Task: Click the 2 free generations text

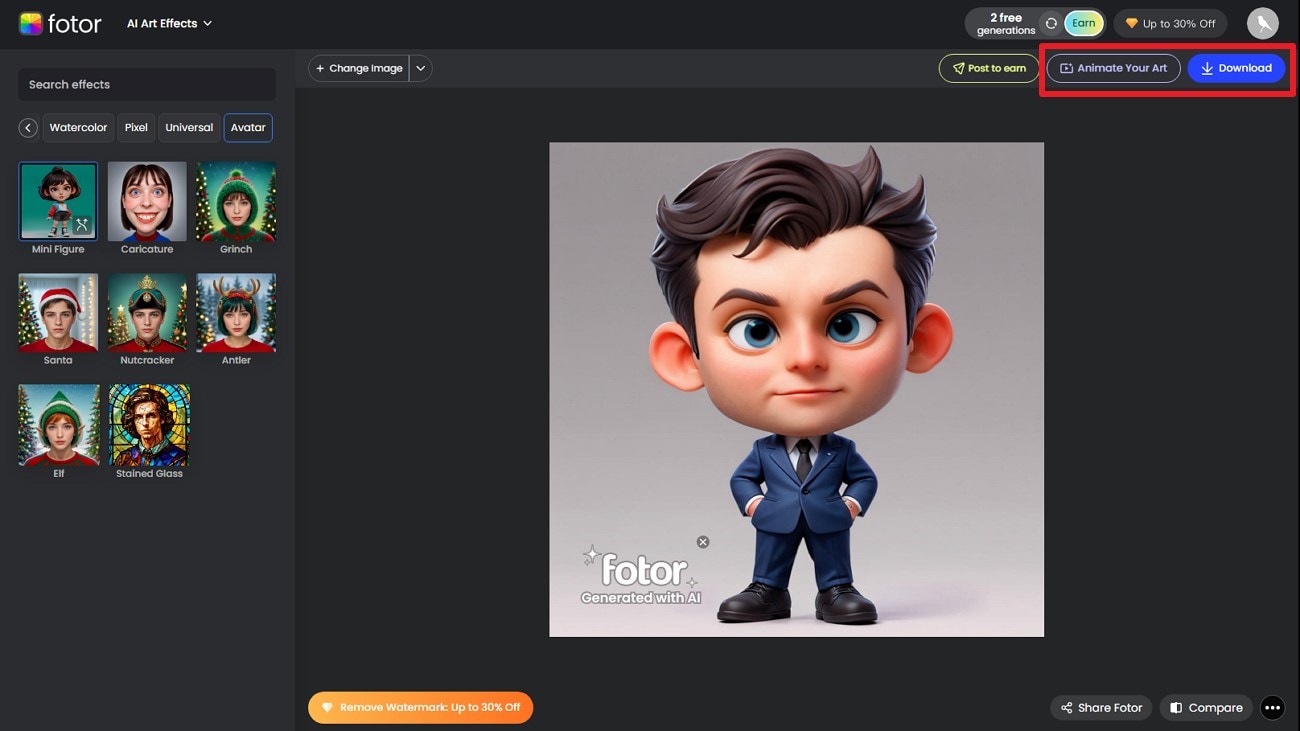Action: pos(1006,24)
